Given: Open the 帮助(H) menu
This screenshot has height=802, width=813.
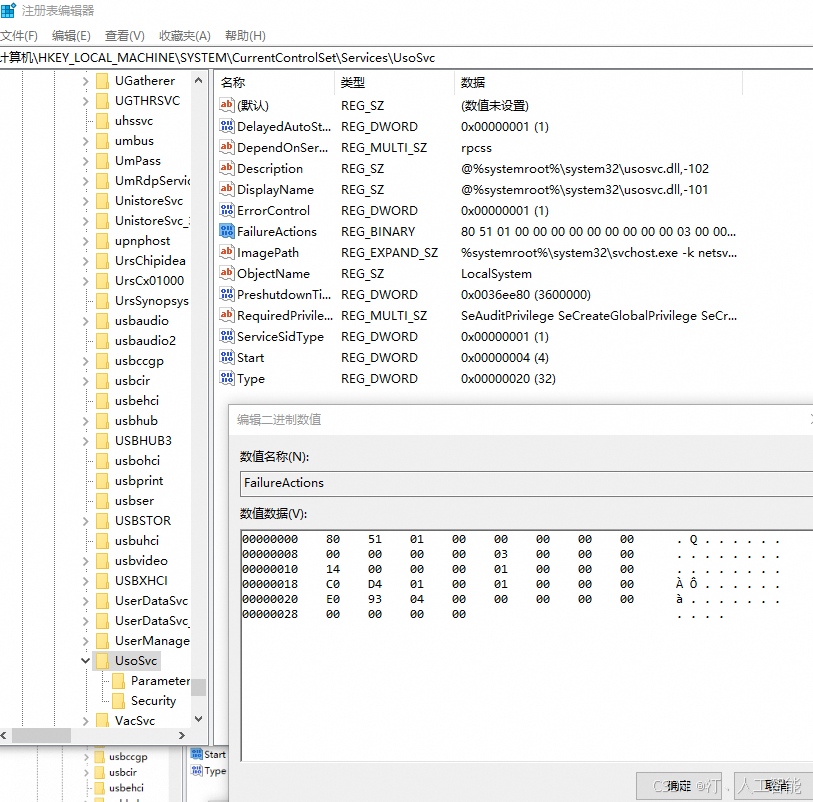Looking at the screenshot, I should 245,36.
